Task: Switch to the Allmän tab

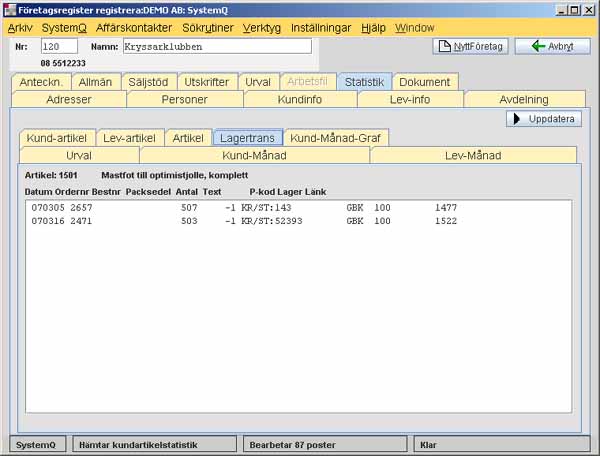Action: (95, 82)
